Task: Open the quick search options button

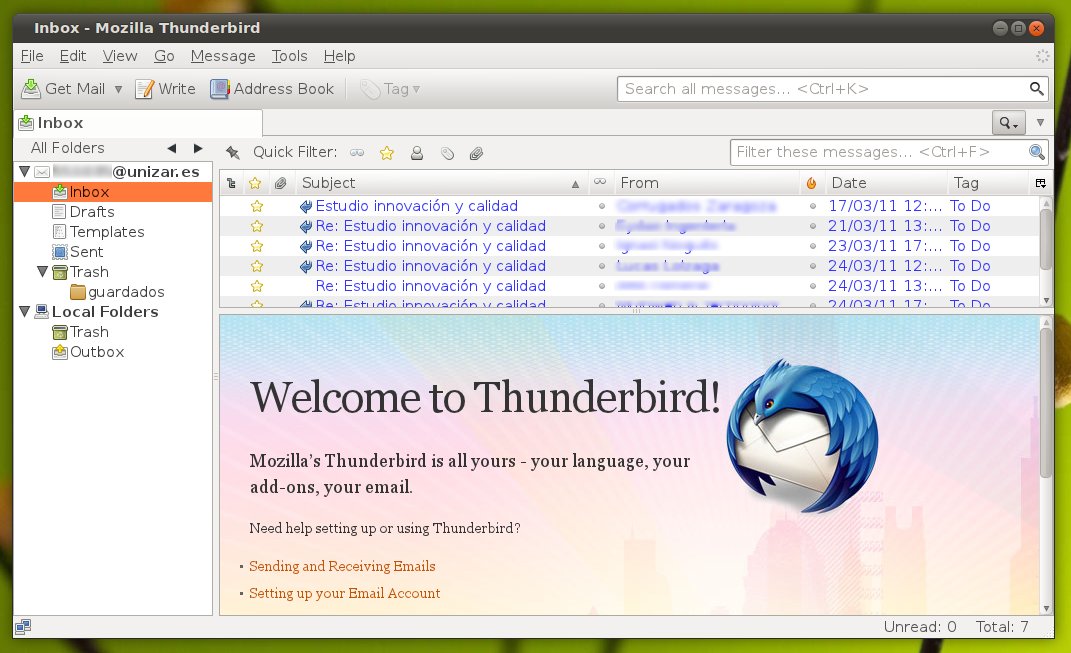Action: [1008, 123]
